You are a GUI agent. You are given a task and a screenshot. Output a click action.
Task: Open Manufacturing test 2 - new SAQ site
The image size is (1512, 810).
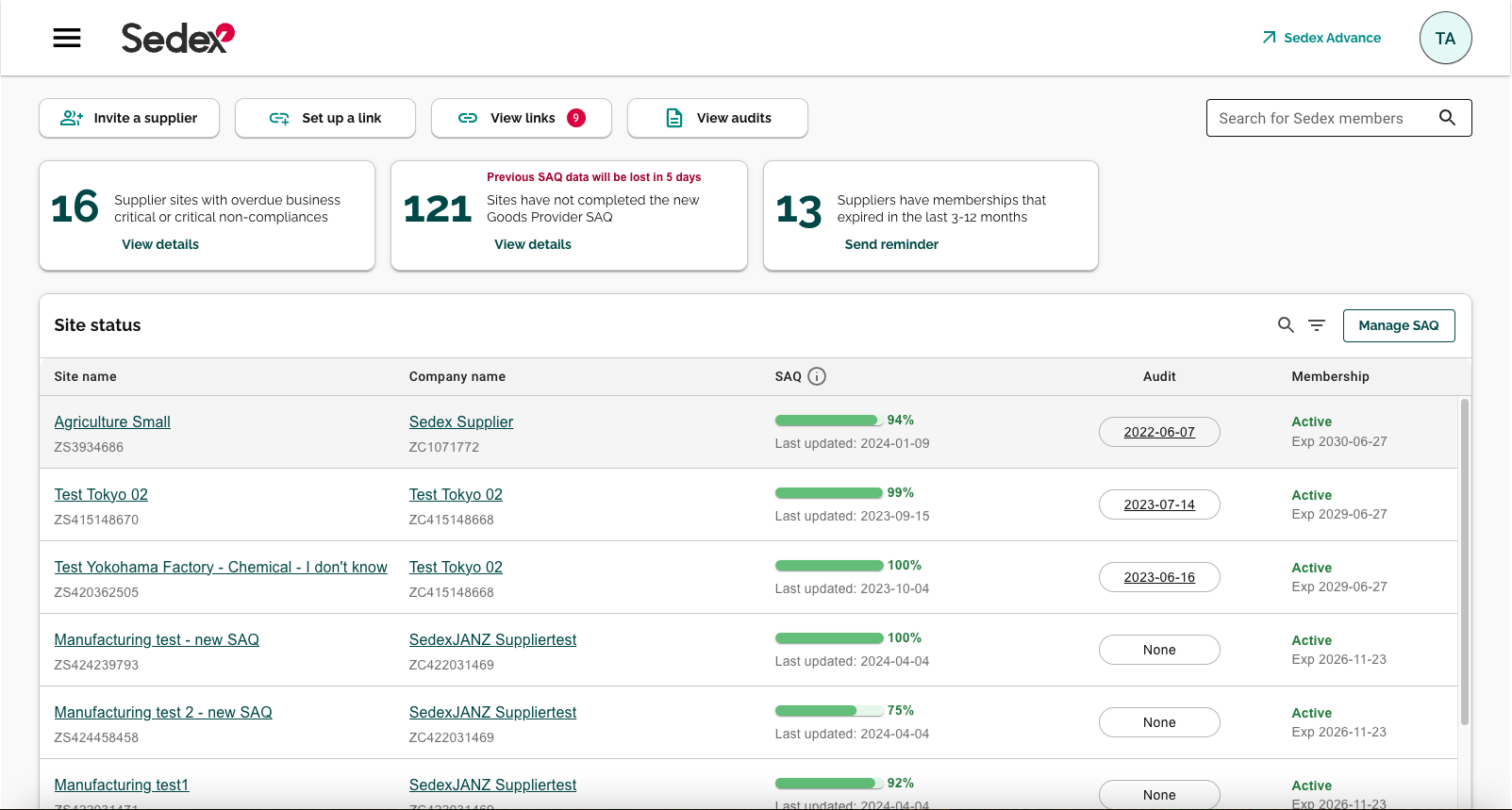point(163,712)
